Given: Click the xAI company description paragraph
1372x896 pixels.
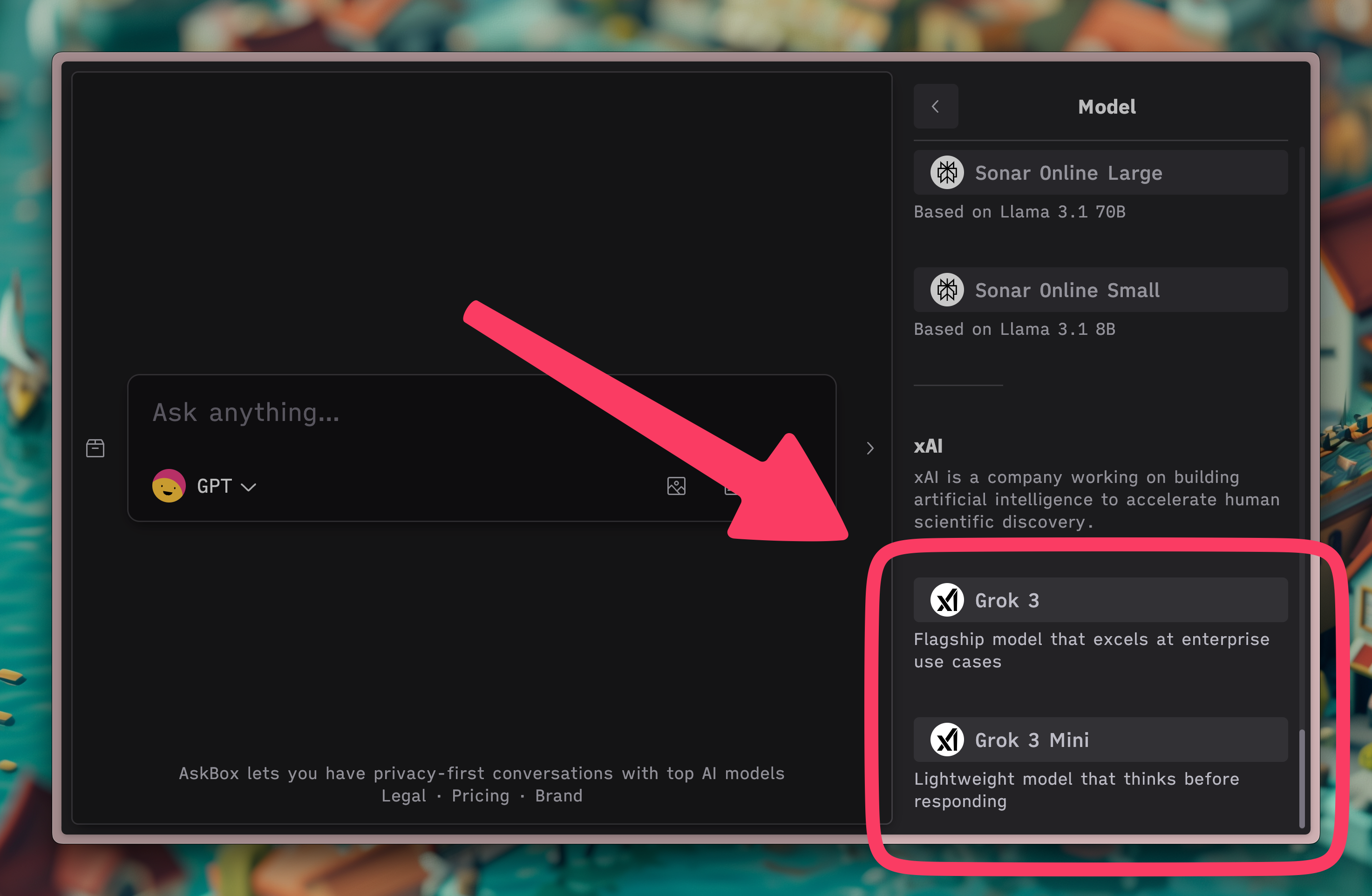Looking at the screenshot, I should [1096, 499].
